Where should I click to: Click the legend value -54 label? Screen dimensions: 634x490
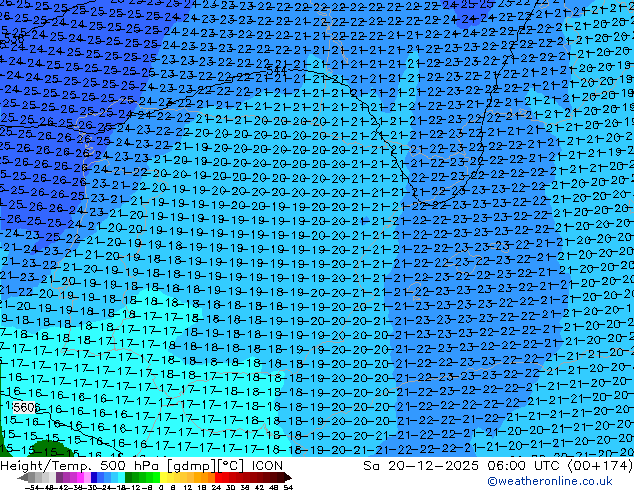(32, 488)
